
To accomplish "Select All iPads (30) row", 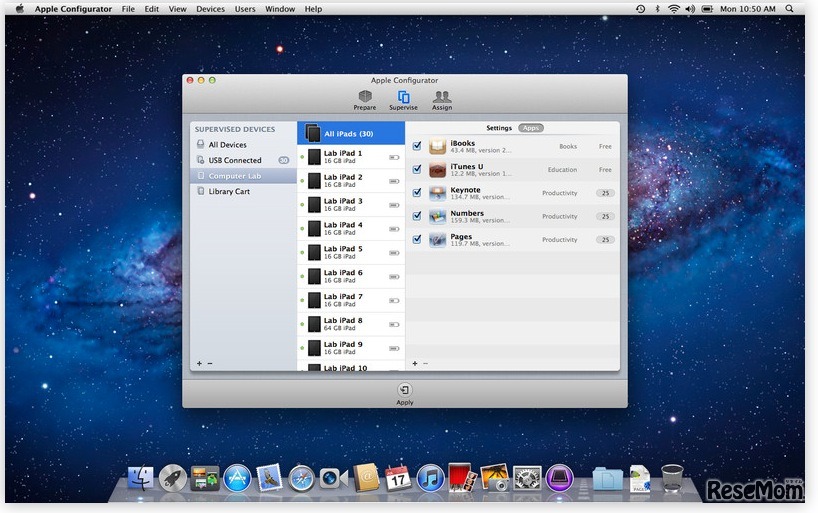I will coord(351,133).
